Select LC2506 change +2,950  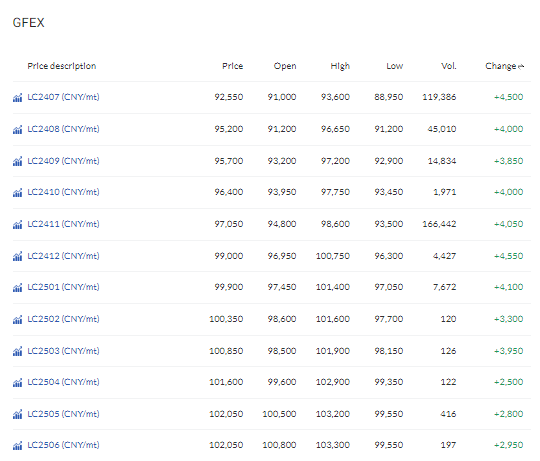508,445
